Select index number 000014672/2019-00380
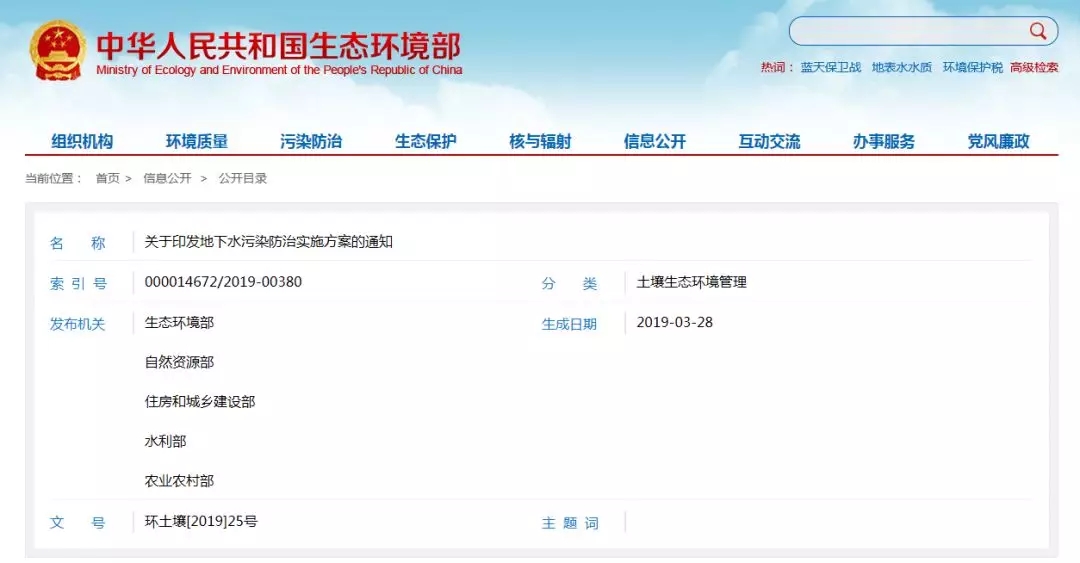1080x563 pixels. [x=223, y=282]
